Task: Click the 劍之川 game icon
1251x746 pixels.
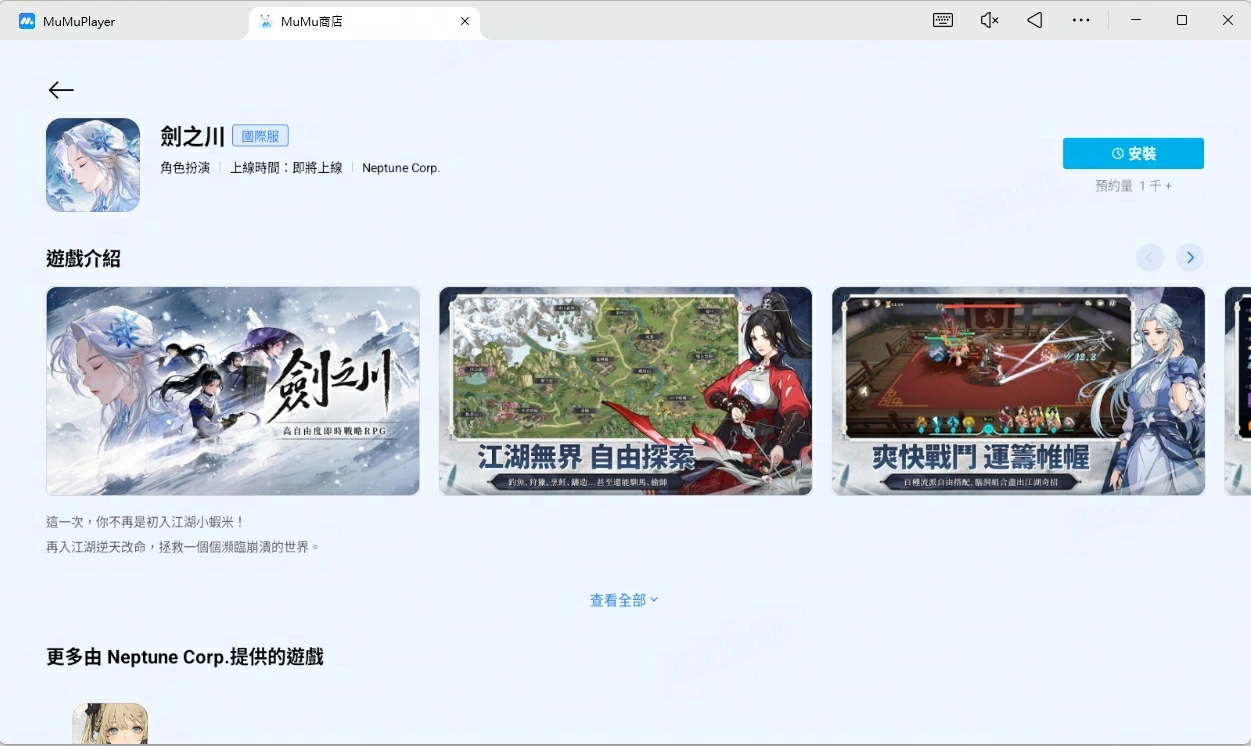Action: pyautogui.click(x=93, y=165)
